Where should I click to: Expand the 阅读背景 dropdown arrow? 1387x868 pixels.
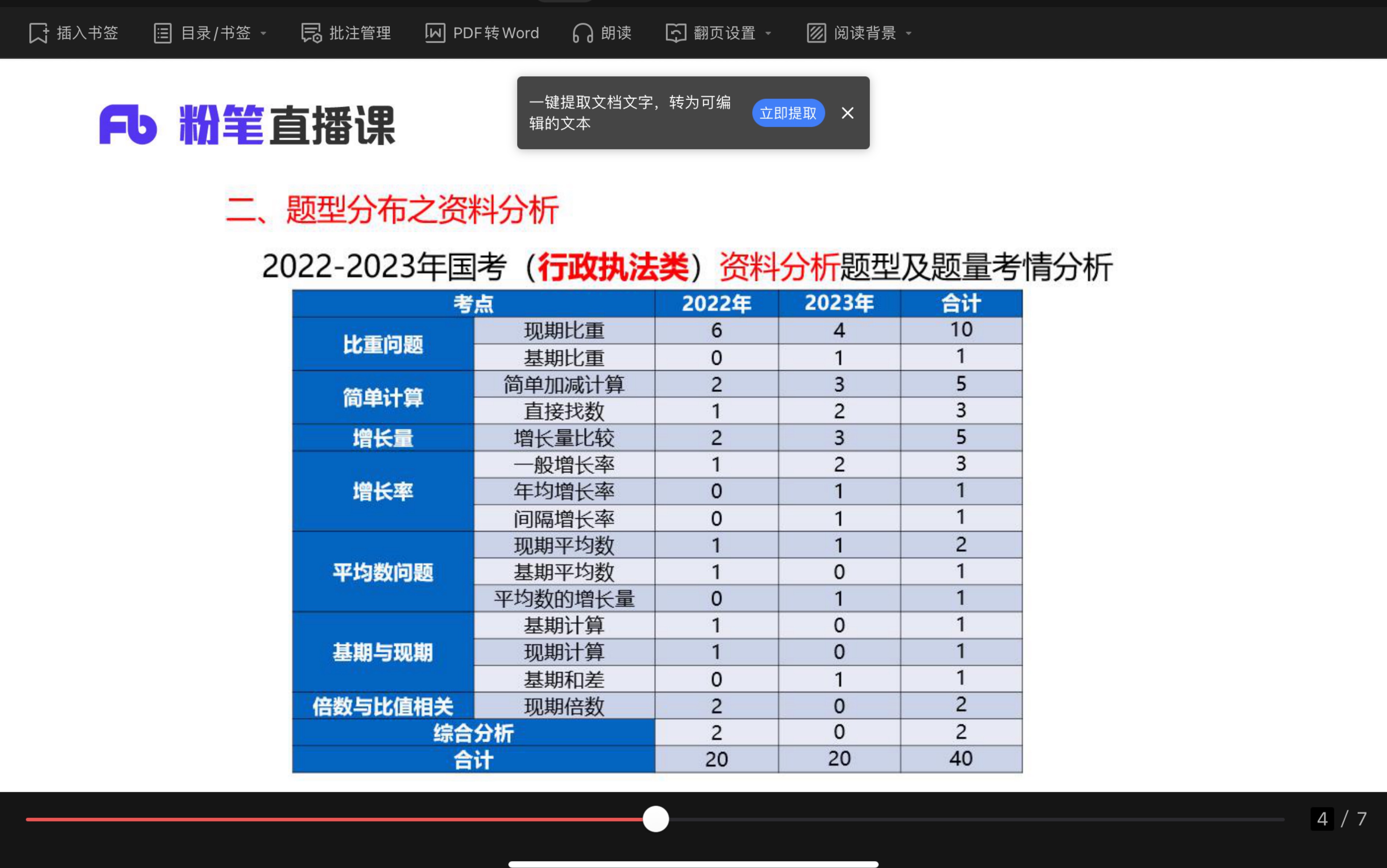click(x=909, y=33)
